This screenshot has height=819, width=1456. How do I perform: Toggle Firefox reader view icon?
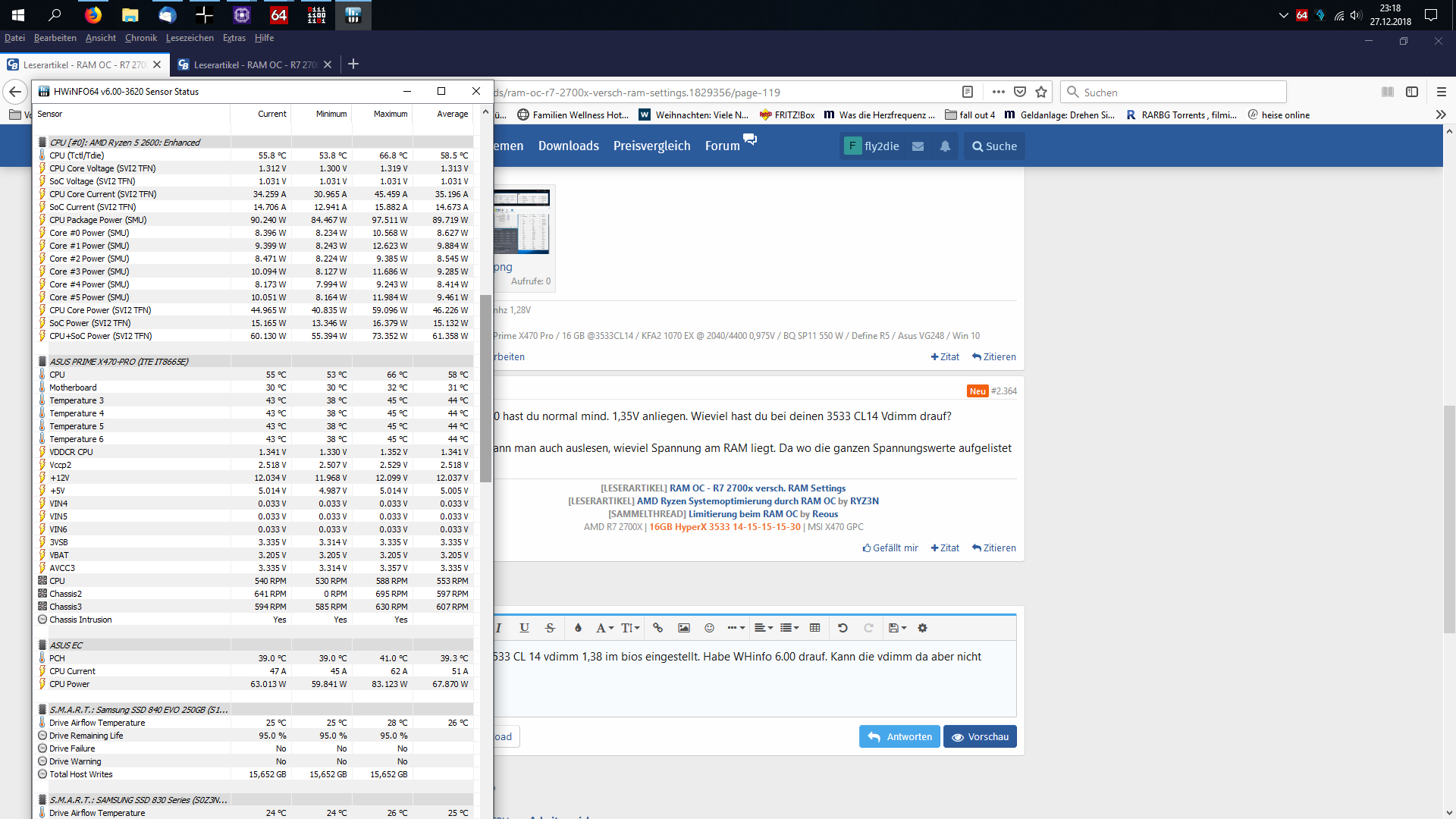(x=968, y=93)
